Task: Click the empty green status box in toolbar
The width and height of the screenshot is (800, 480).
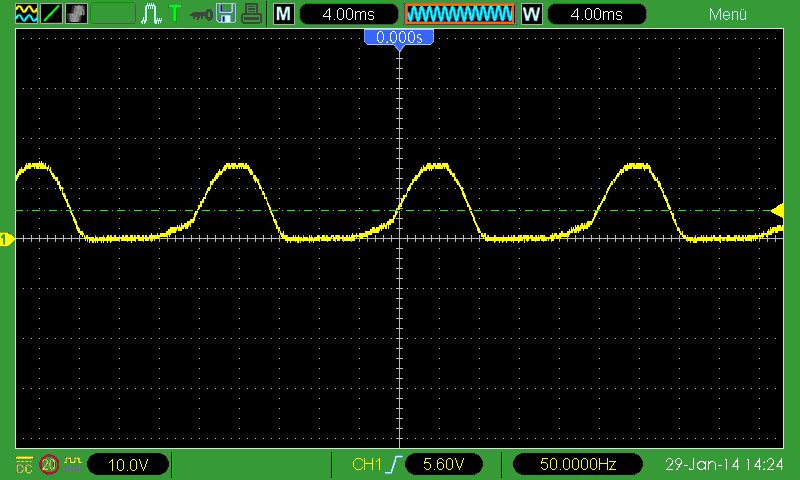Action: (x=113, y=14)
